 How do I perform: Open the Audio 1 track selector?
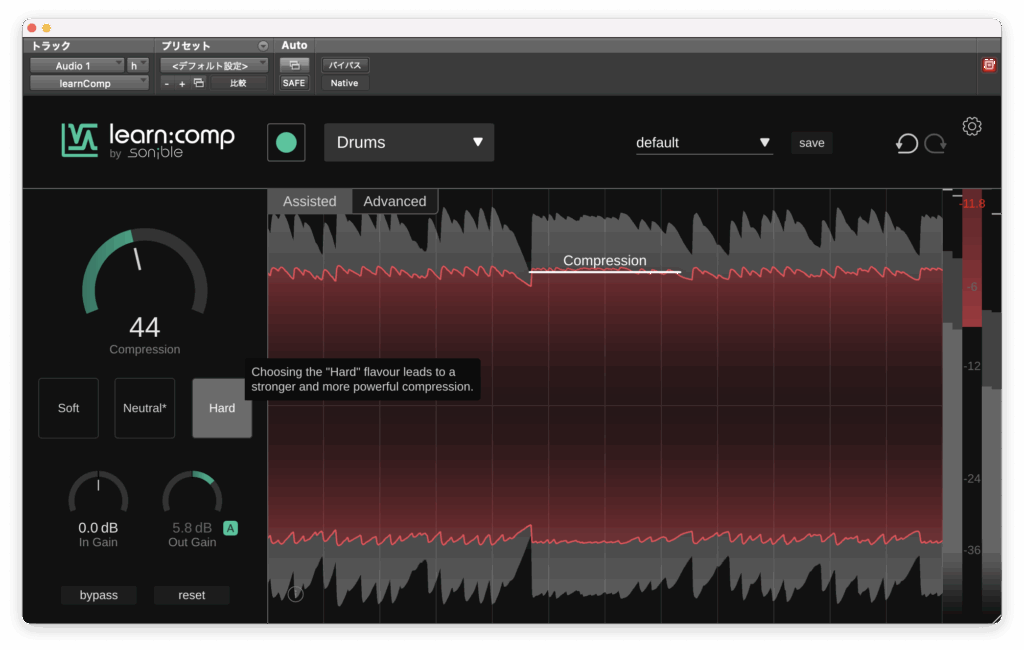coord(77,65)
